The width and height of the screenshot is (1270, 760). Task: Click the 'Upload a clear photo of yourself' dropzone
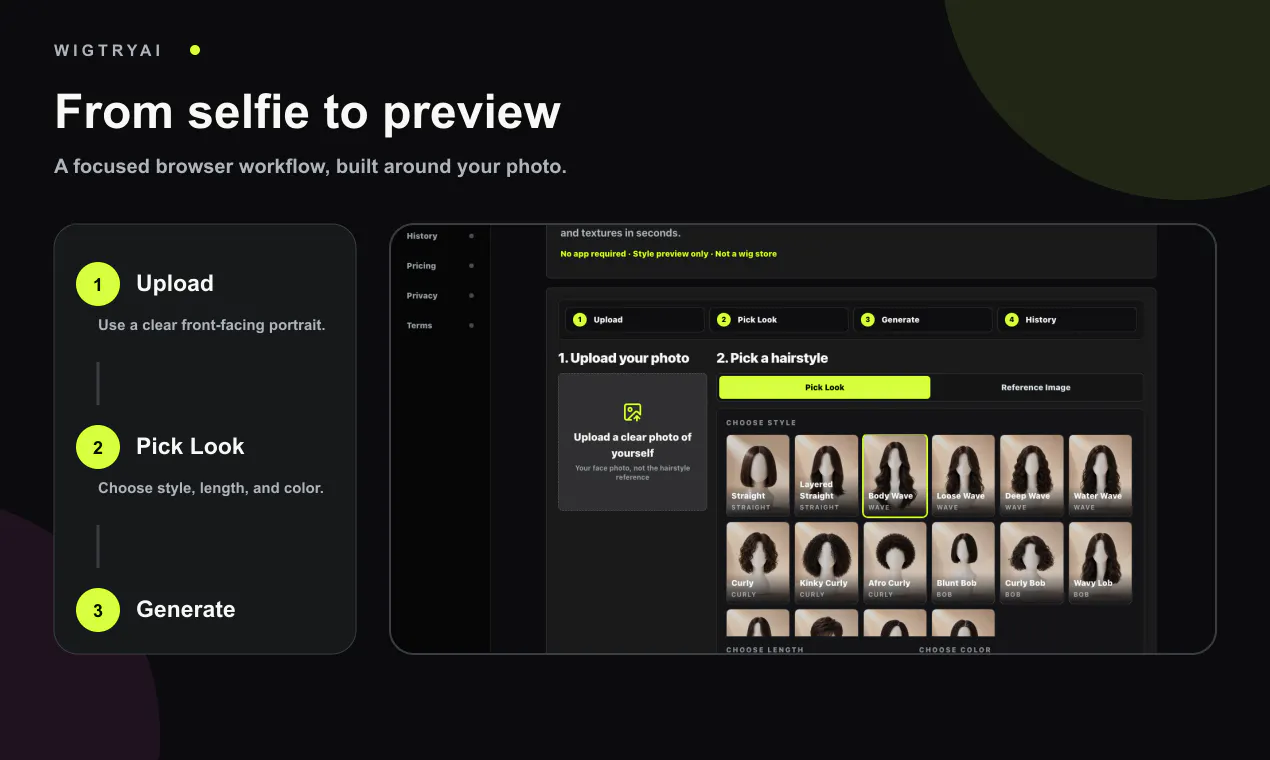tap(632, 442)
